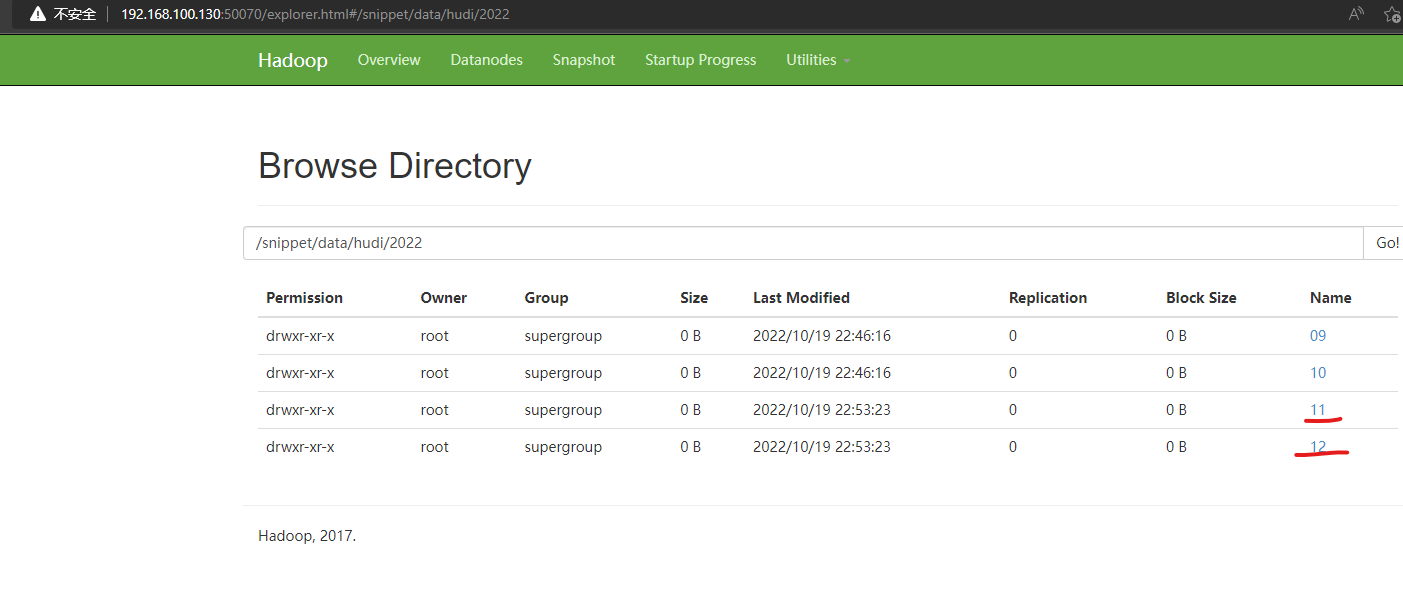1403x596 pixels.
Task: Click the Size column header
Action: click(x=694, y=298)
